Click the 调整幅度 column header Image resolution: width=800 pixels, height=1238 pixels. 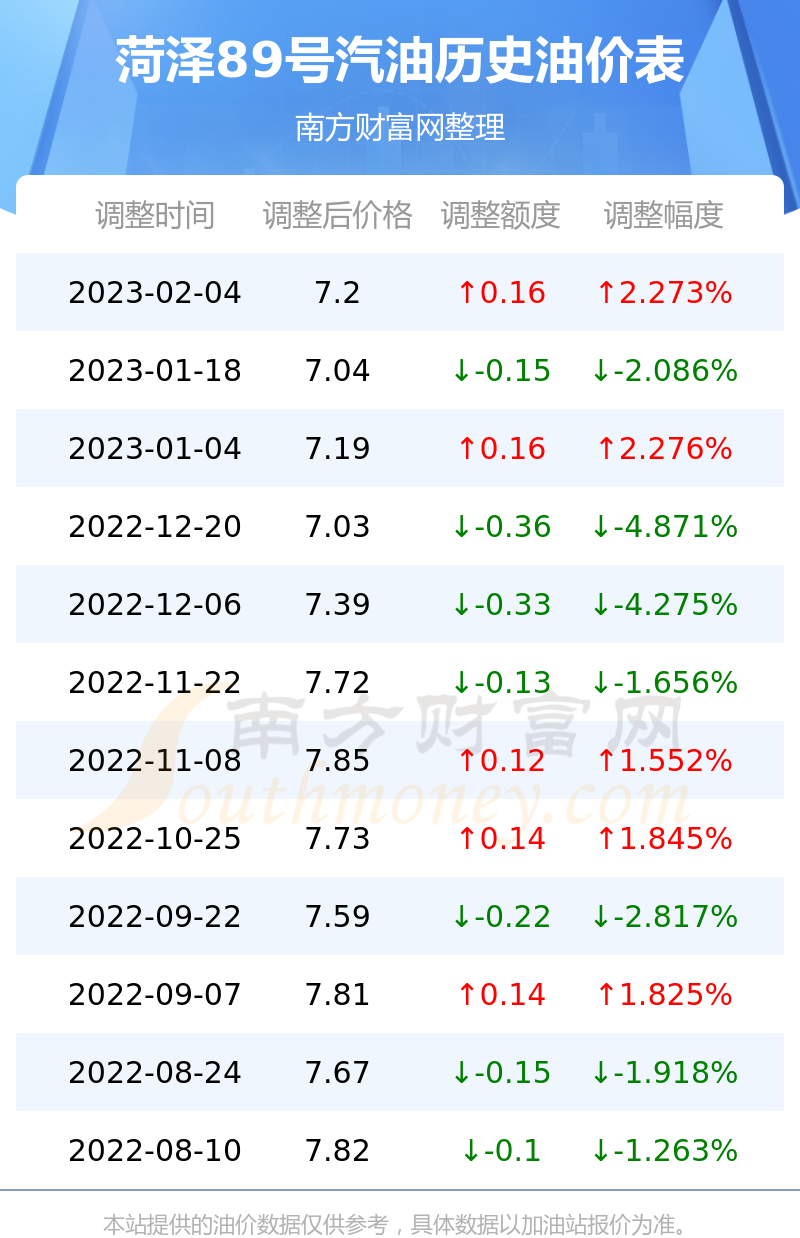click(x=664, y=215)
